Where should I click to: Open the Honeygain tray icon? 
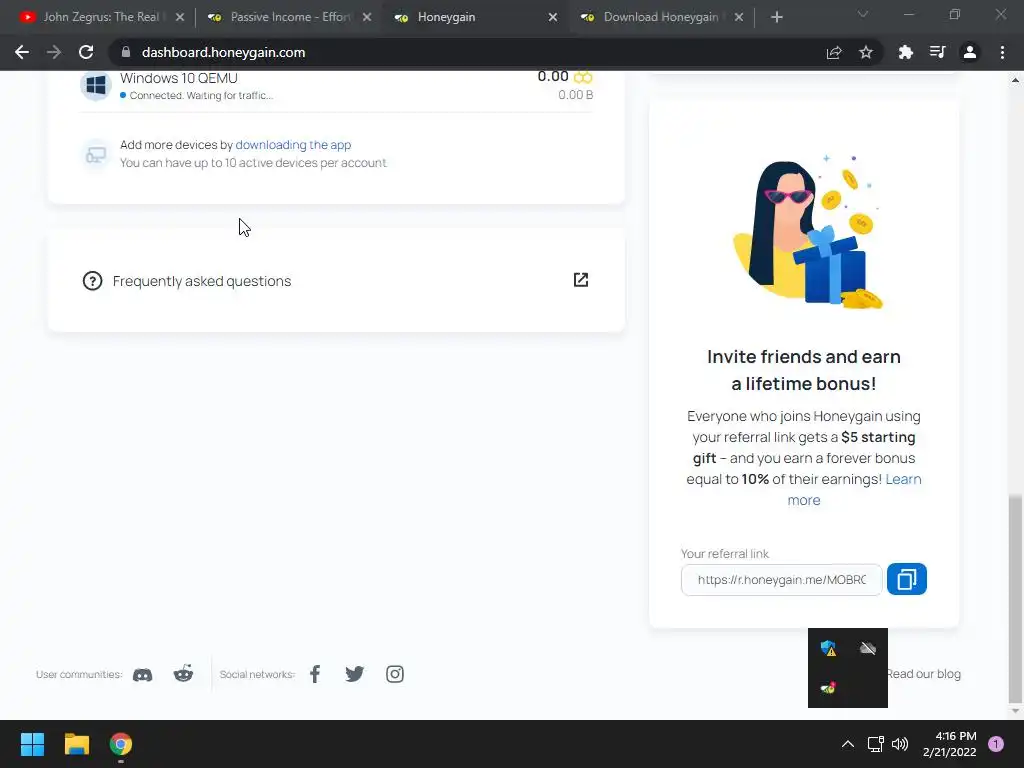[828, 688]
